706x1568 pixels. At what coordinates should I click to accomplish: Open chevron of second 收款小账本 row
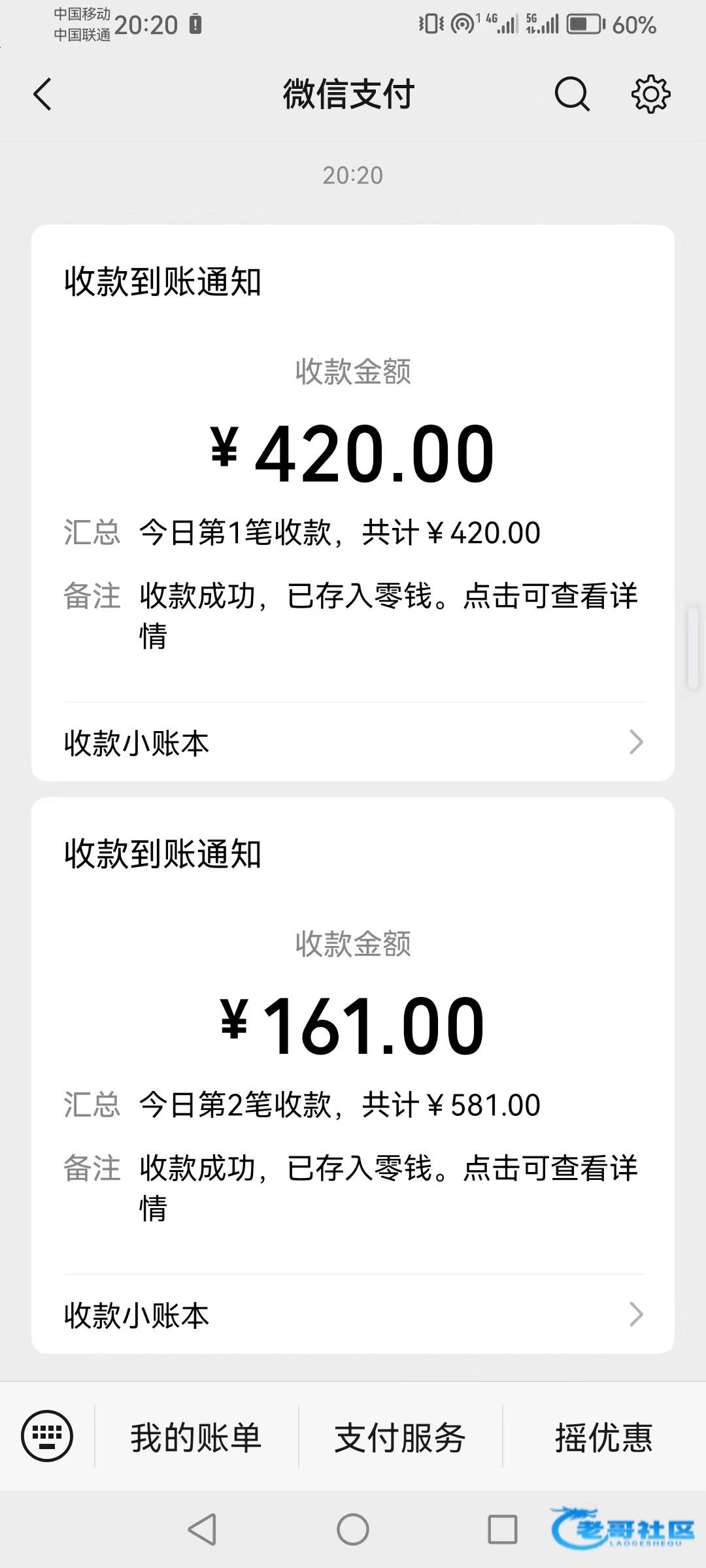[x=636, y=1314]
